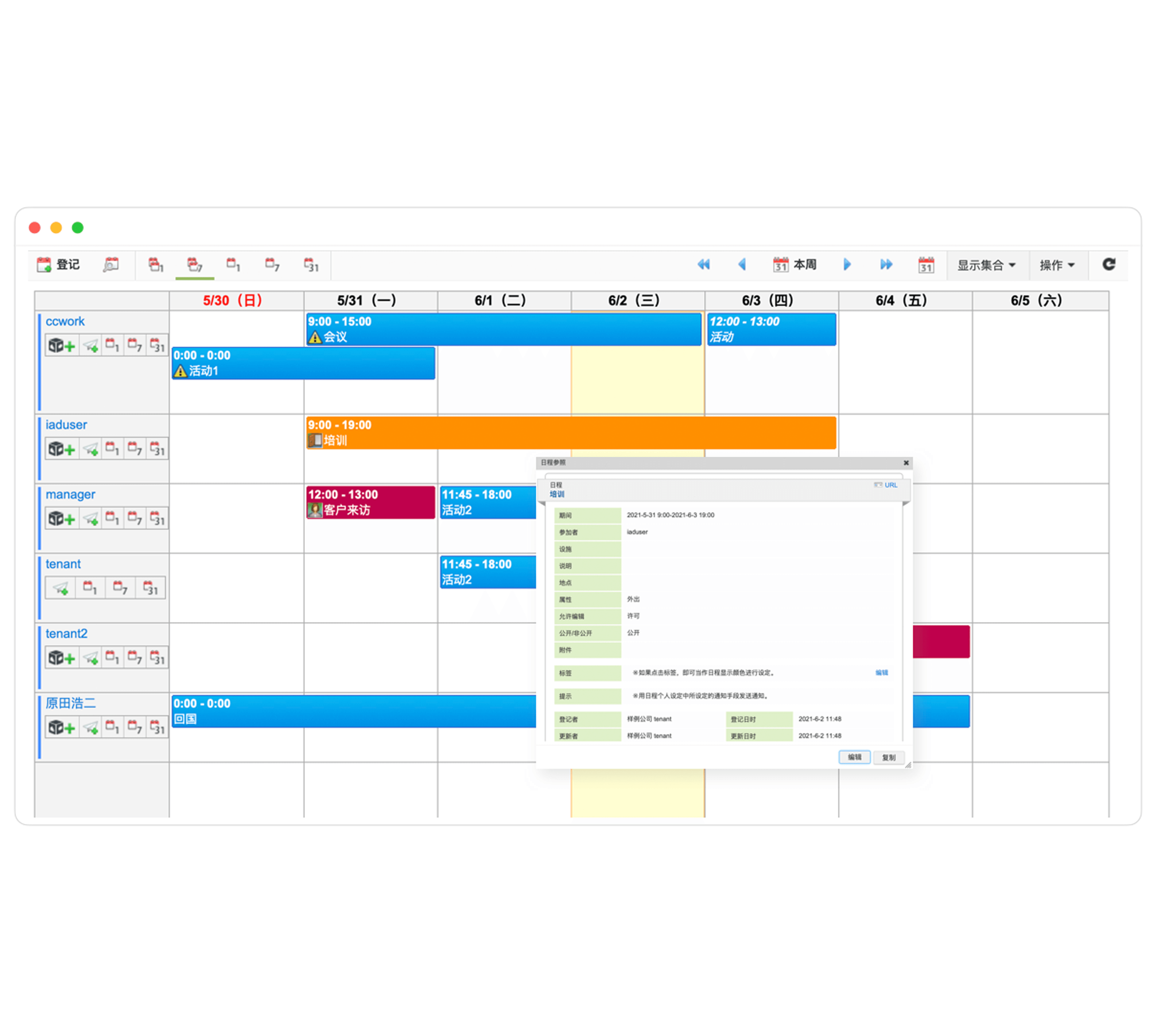Image resolution: width=1161 pixels, height=1036 pixels.
Task: Open the schedule search icon in toolbar
Action: click(111, 265)
